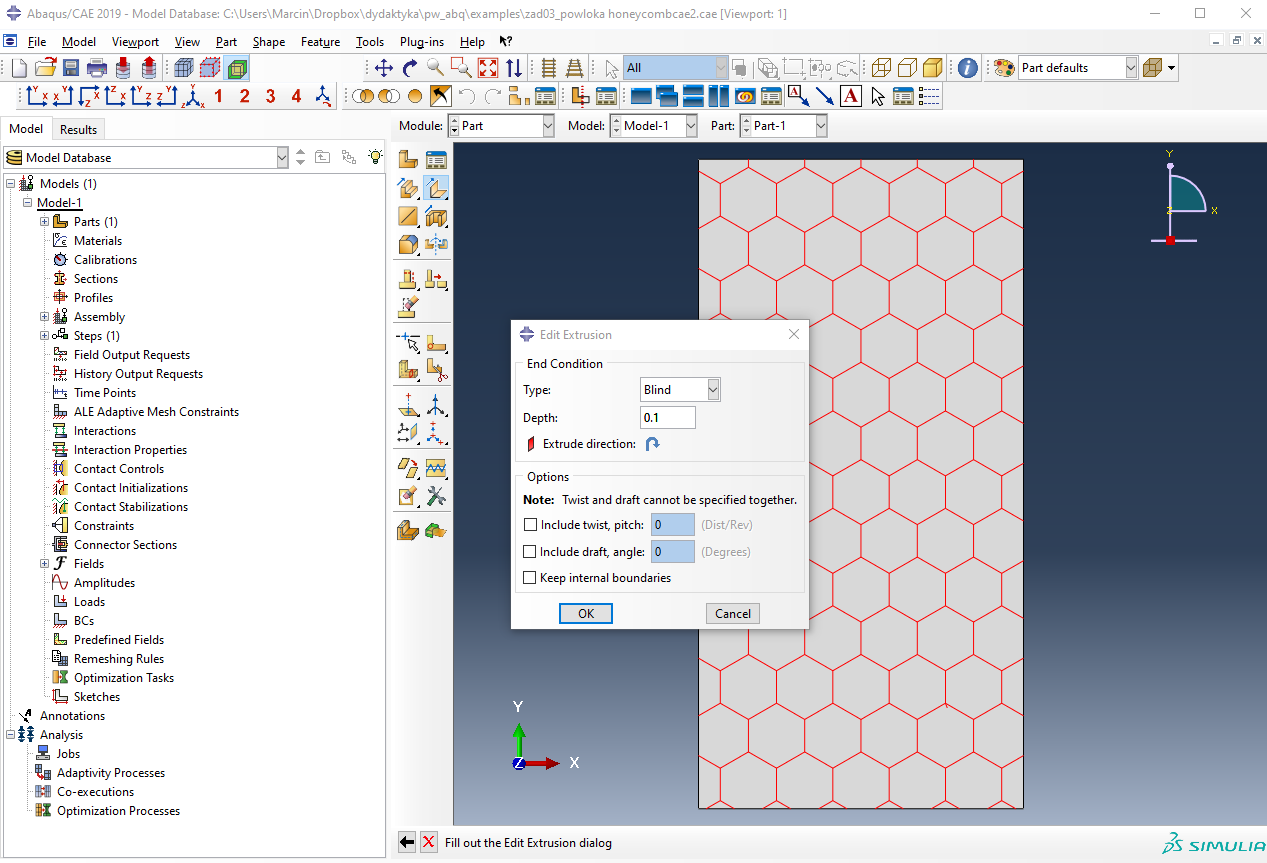The height and width of the screenshot is (863, 1267).
Task: Enable Include draft, angle checkbox
Action: coord(530,552)
